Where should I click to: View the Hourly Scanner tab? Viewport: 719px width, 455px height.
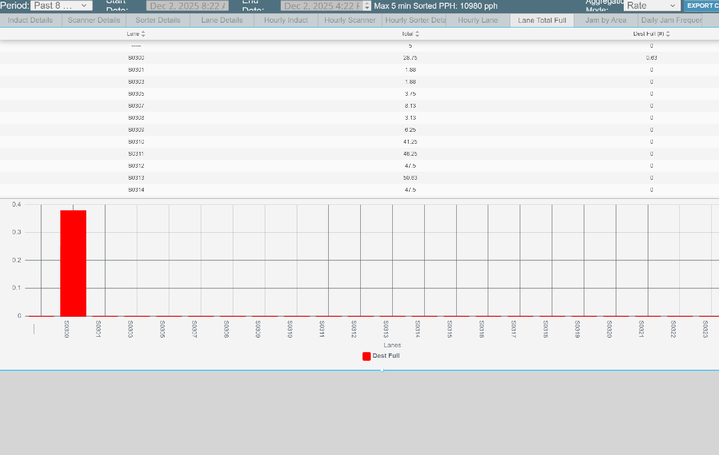pyautogui.click(x=349, y=20)
